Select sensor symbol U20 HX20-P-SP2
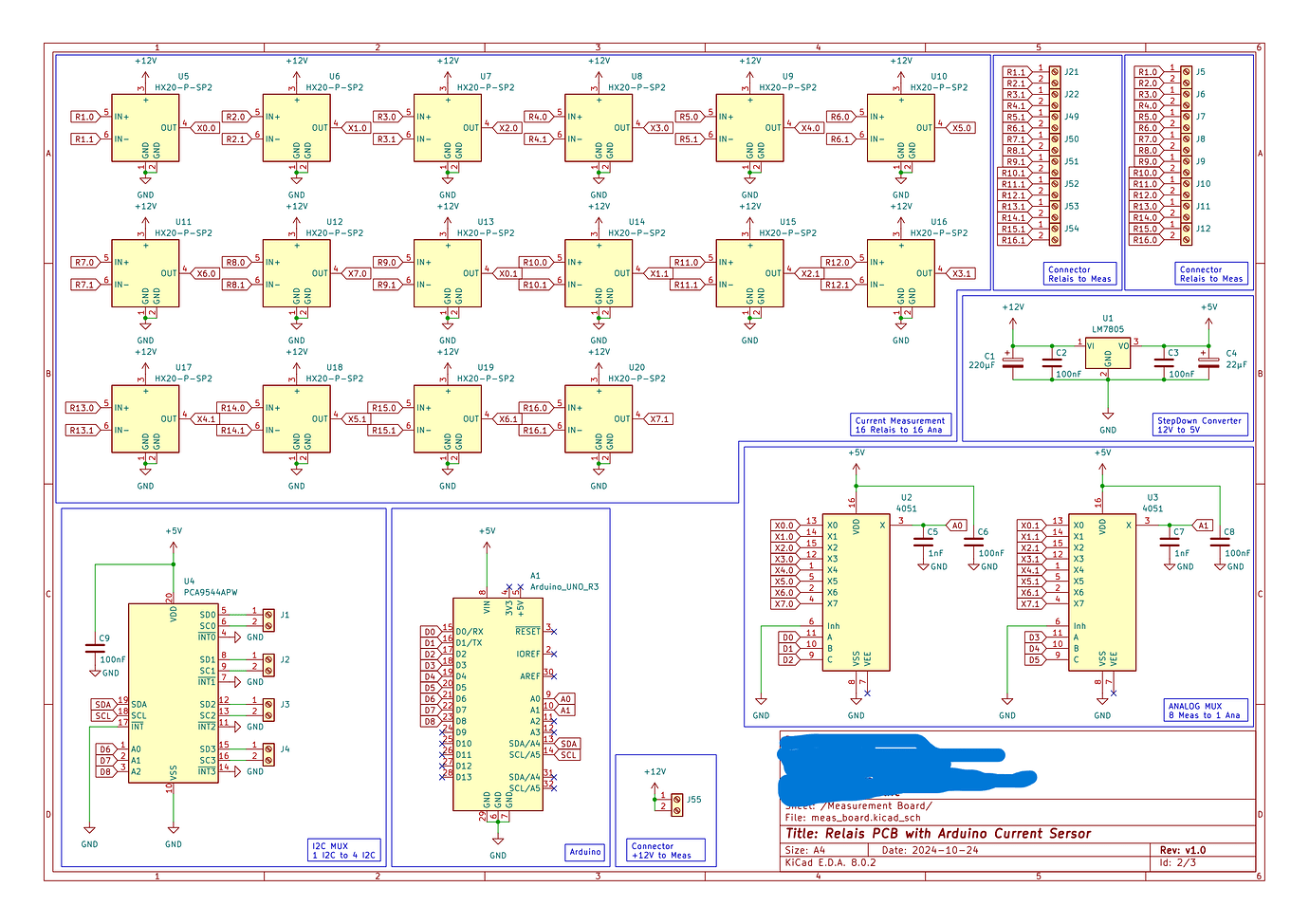 (598, 418)
